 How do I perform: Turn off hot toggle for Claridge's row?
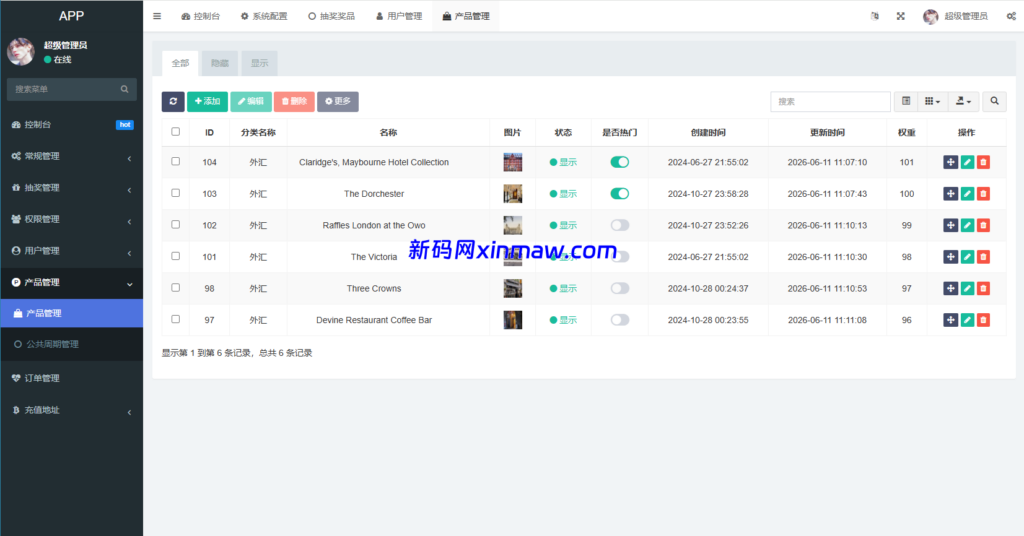click(620, 162)
